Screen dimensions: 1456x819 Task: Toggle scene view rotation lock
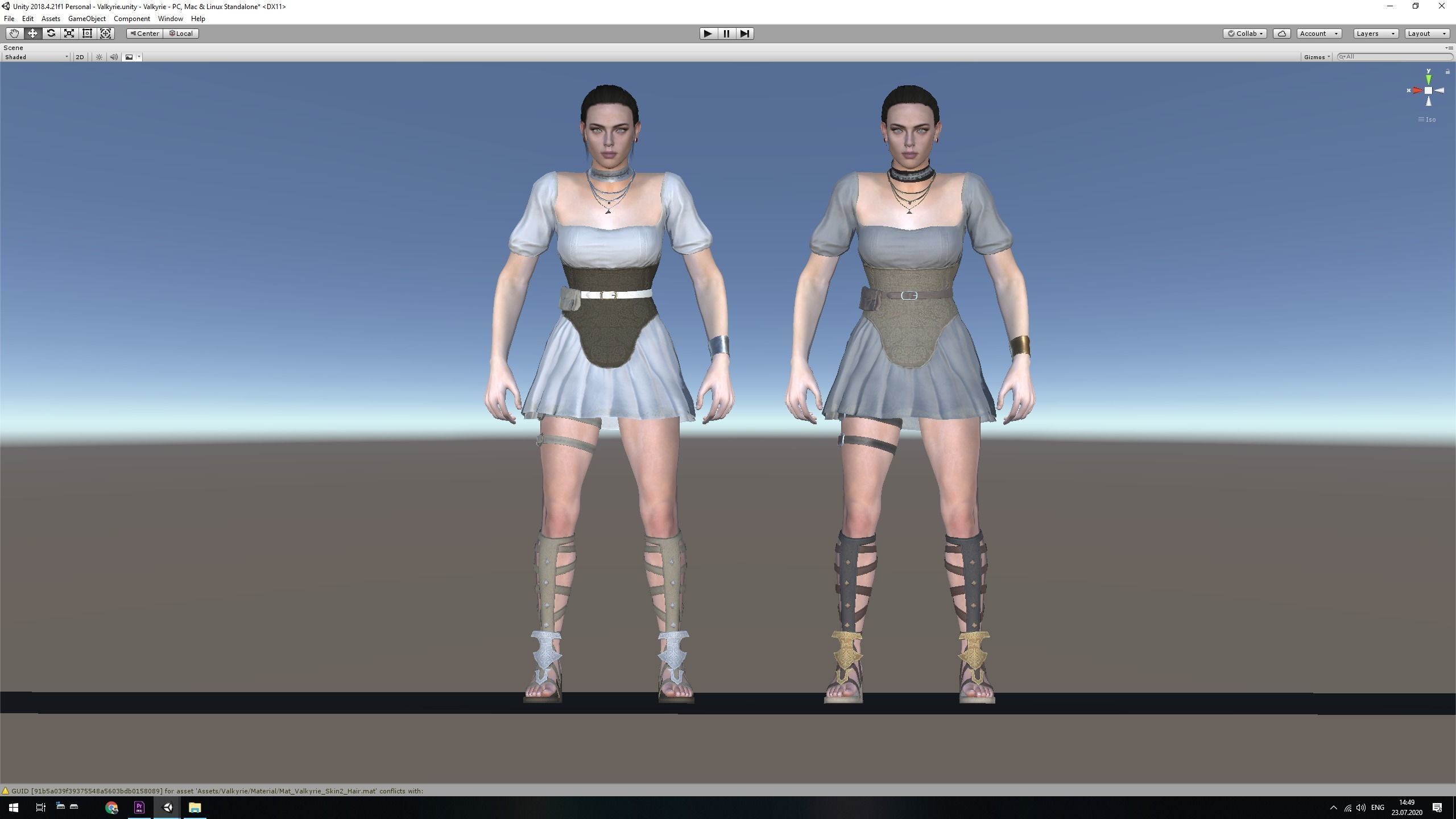click(1447, 72)
